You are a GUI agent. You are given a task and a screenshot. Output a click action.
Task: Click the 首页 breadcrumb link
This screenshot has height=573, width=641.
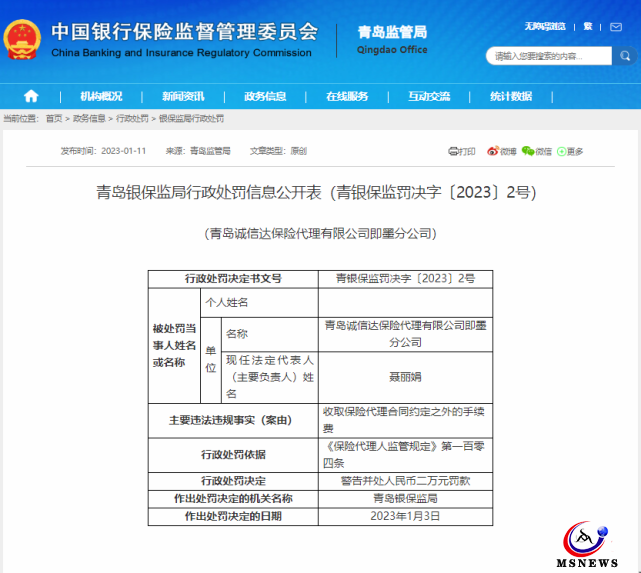click(54, 118)
